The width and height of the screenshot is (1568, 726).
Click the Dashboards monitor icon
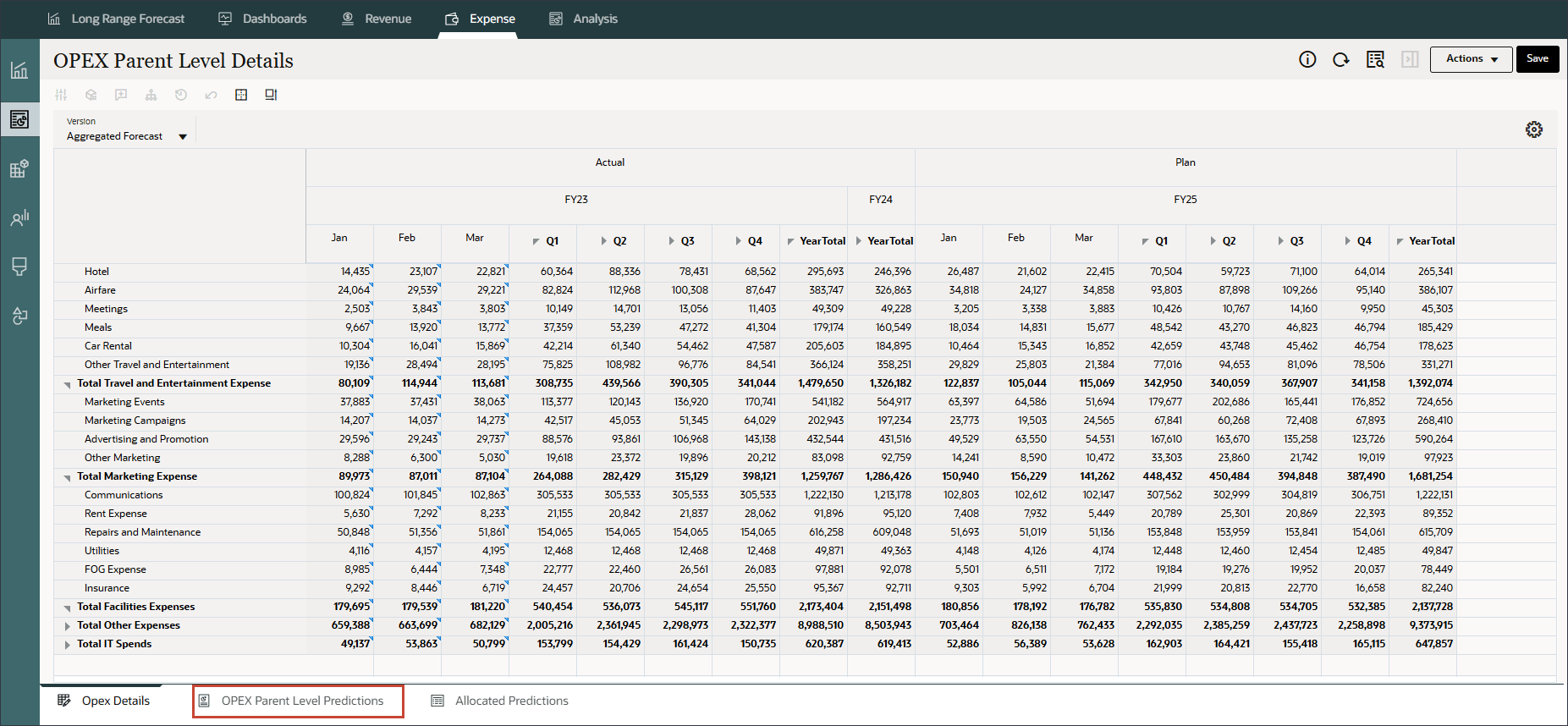click(x=225, y=19)
